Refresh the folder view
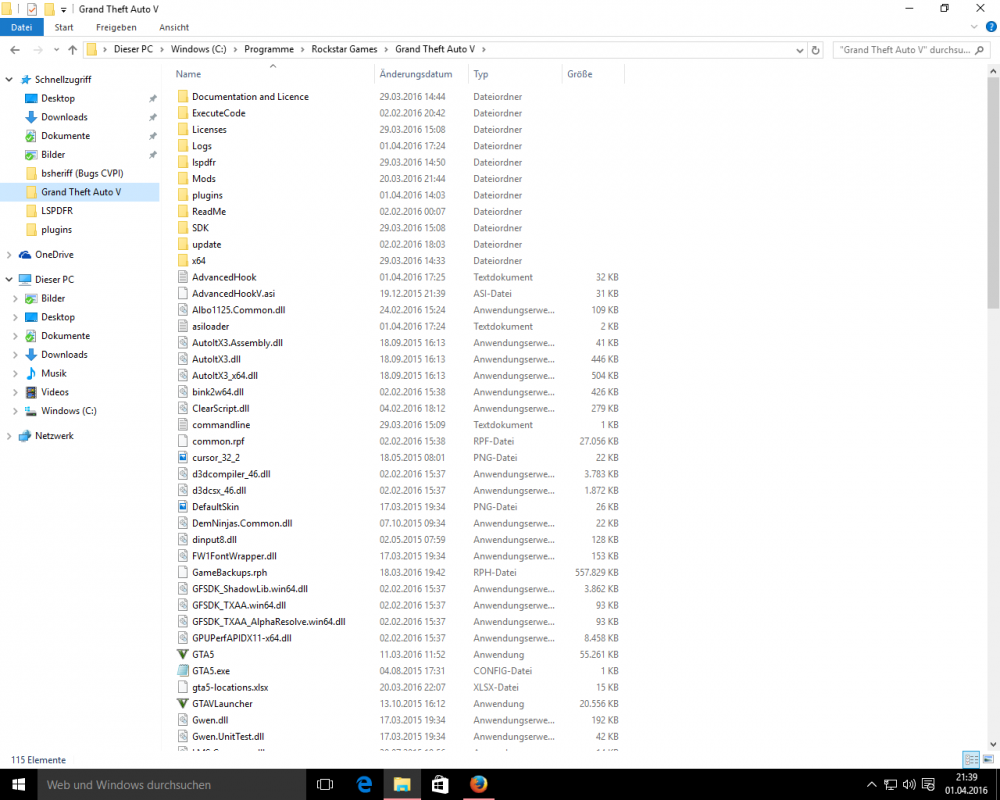Screen dimensions: 1000x800 coord(815,50)
